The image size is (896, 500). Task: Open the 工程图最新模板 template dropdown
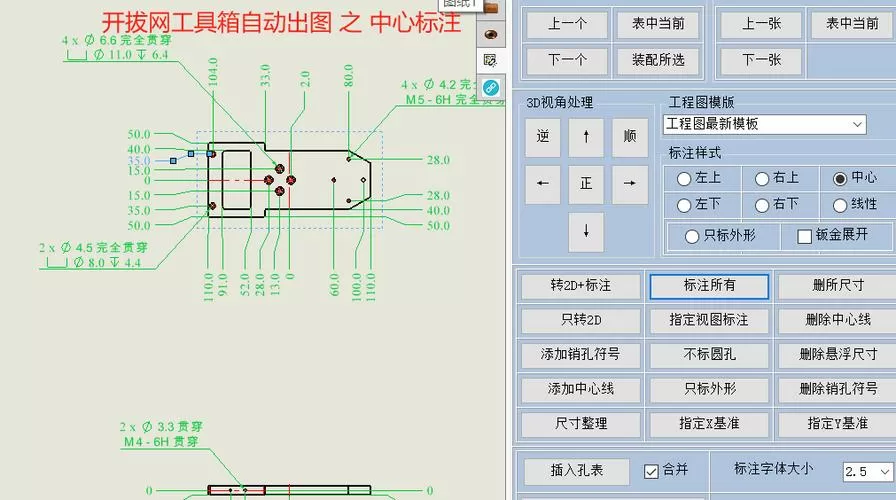pos(765,125)
